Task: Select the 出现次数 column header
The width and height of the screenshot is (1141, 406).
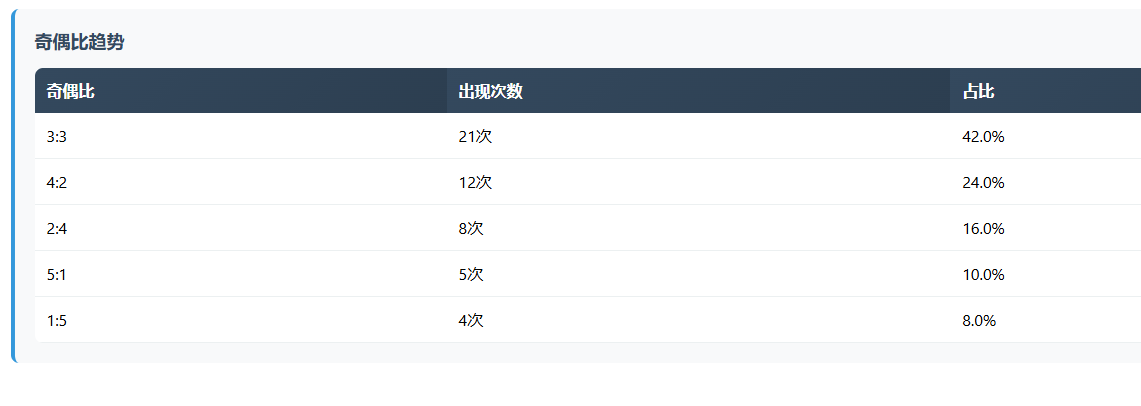Action: click(x=490, y=91)
